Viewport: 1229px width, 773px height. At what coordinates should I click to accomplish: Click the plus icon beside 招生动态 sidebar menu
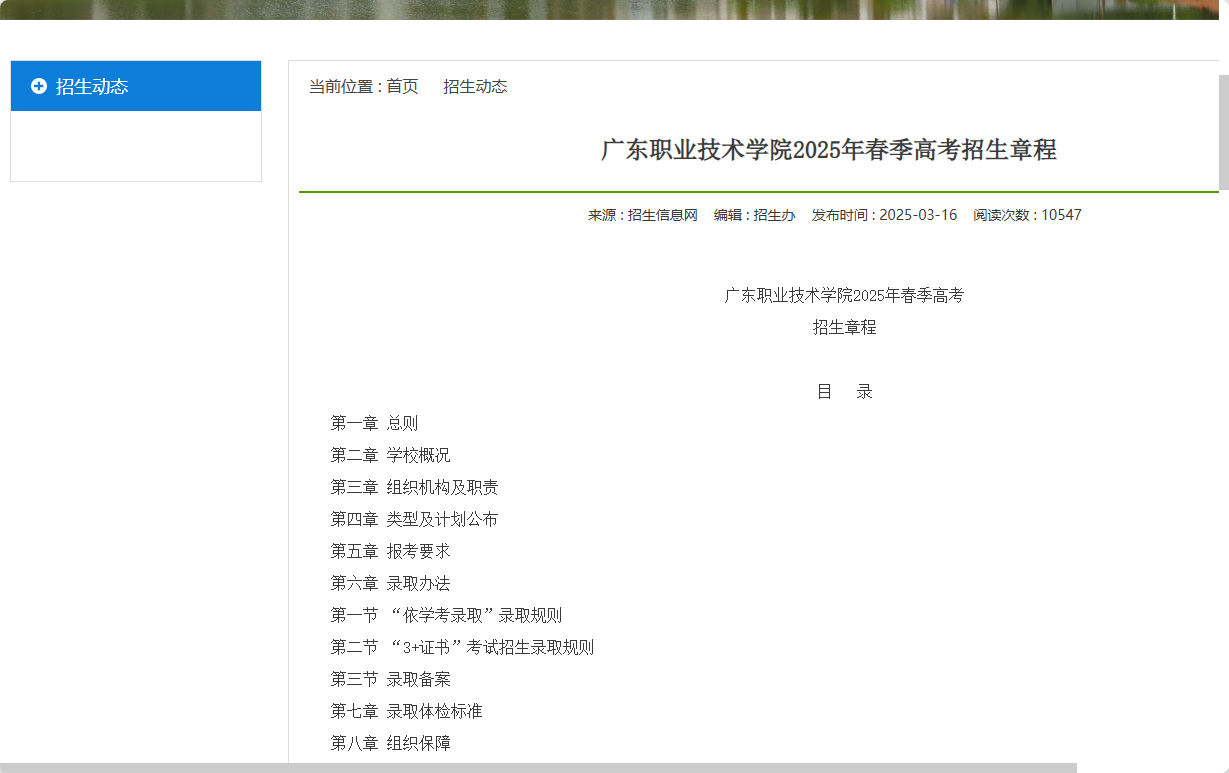pos(37,86)
